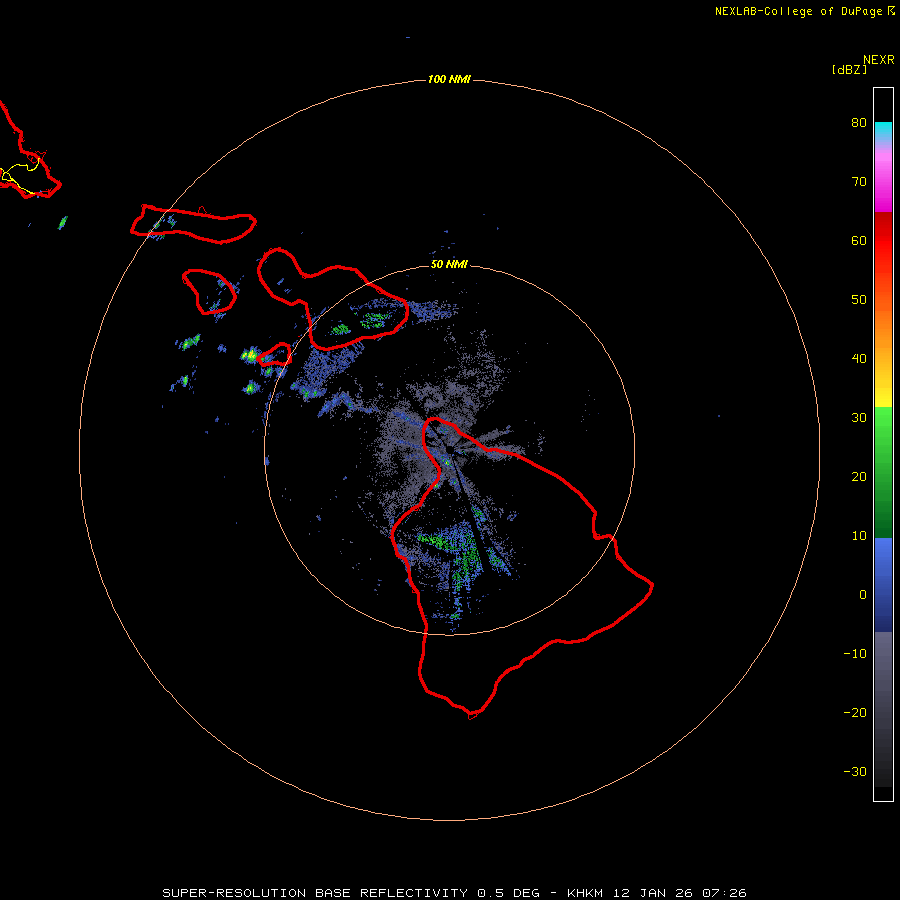Click the 20 dBZ scale value

pyautogui.click(x=859, y=477)
